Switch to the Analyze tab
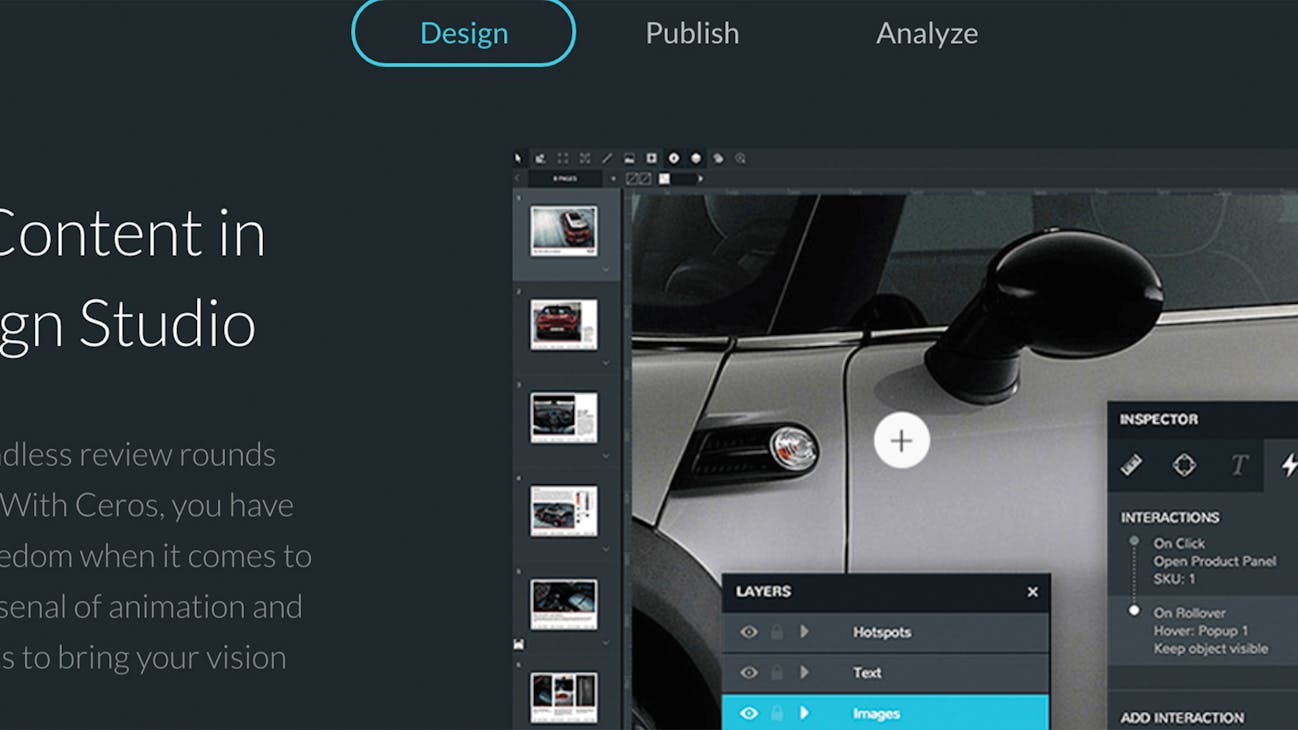Screen dimensions: 1298x730 click(x=927, y=33)
